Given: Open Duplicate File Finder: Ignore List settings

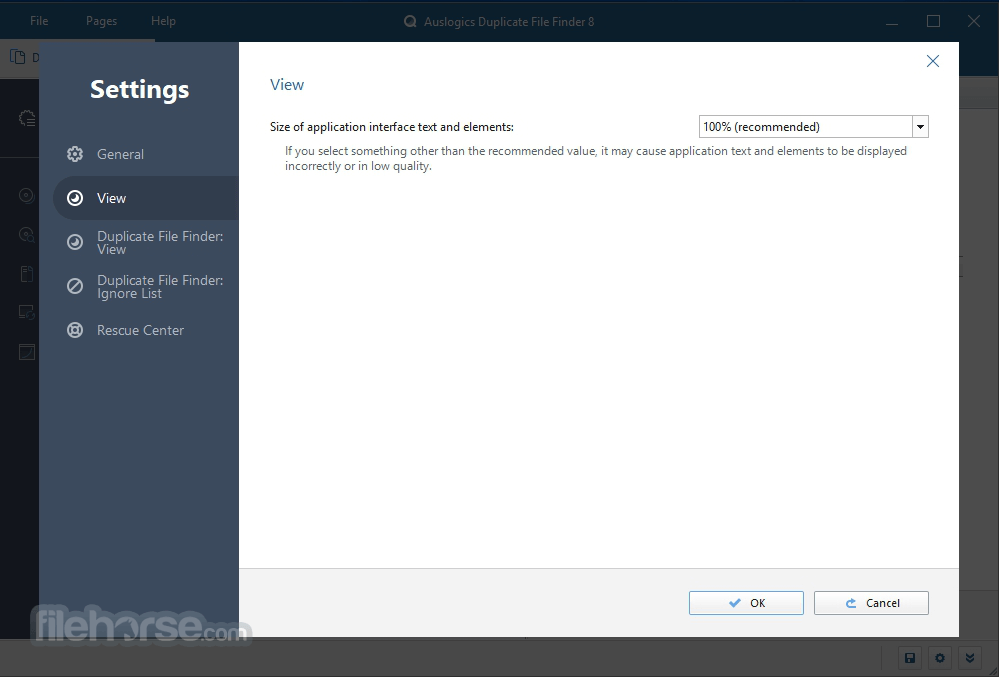Looking at the screenshot, I should click(145, 287).
